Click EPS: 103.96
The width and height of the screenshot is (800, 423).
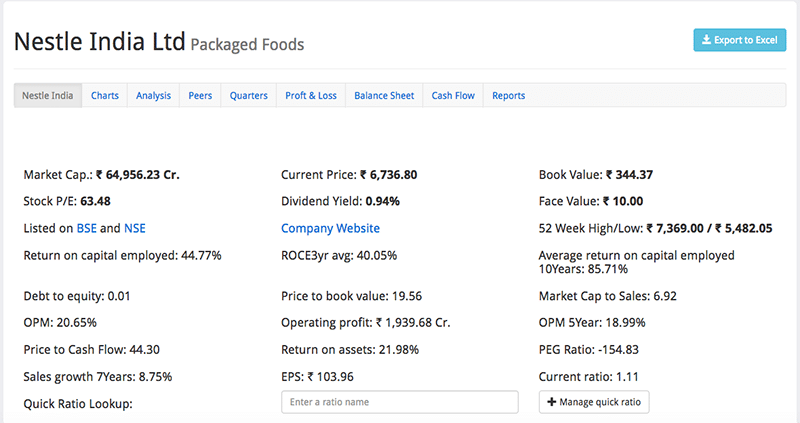[x=317, y=377]
